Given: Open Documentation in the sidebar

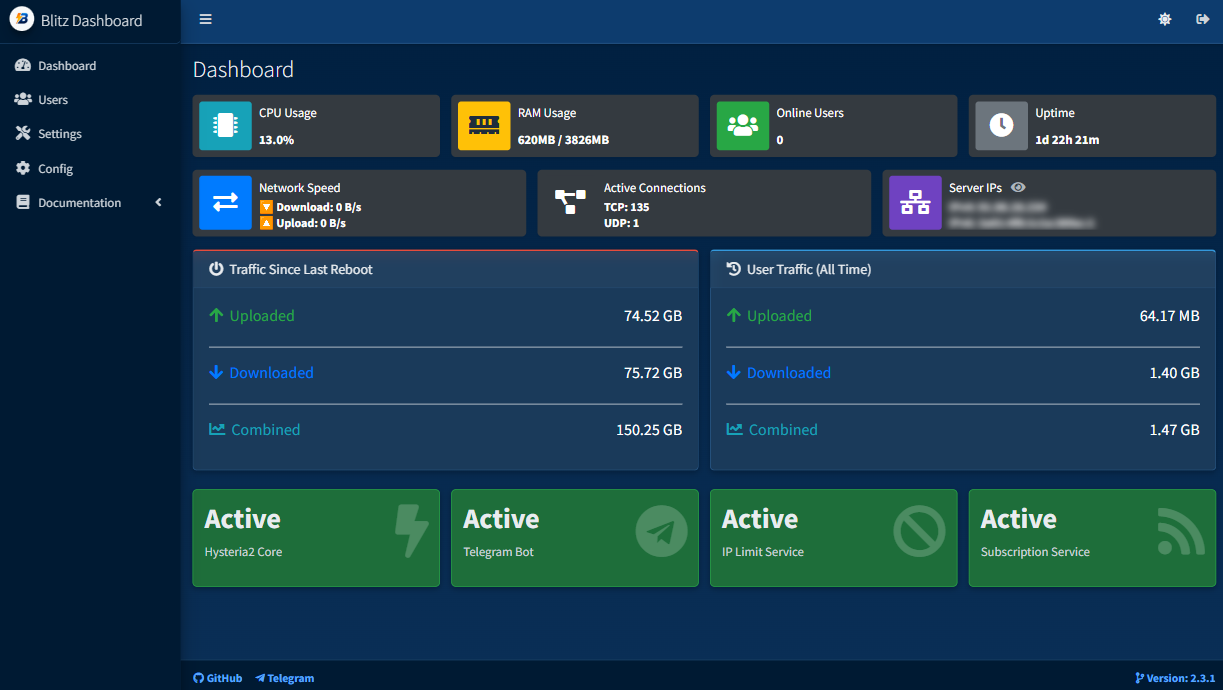Looking at the screenshot, I should (90, 203).
